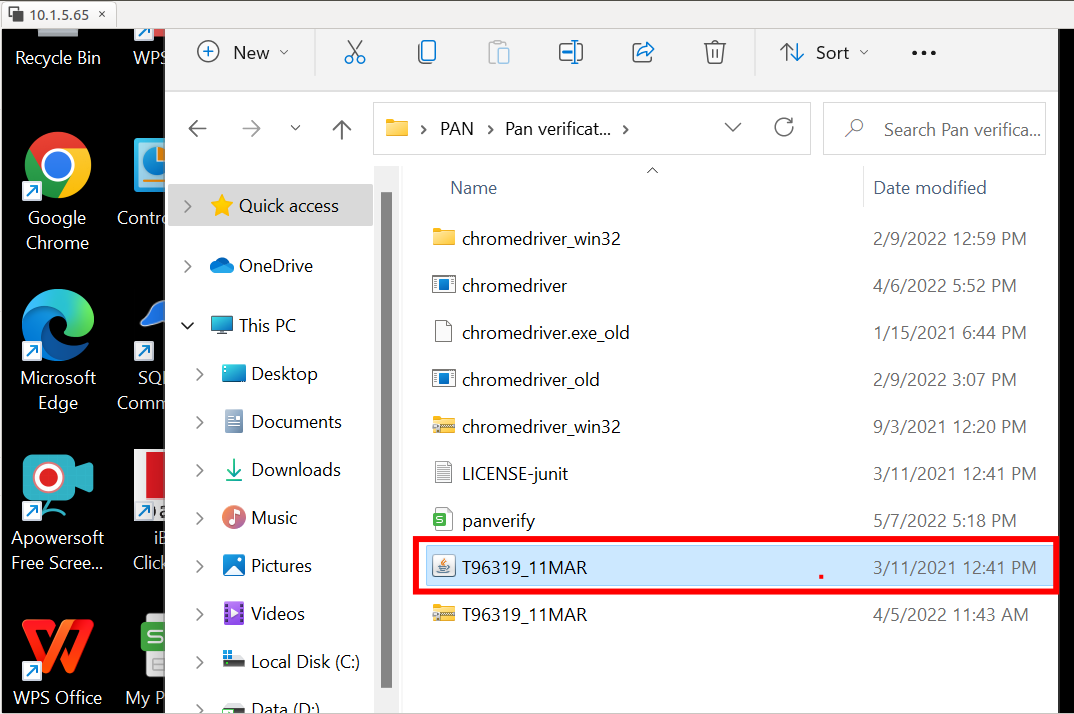Screen dimensions: 1074x714
Task: Open Recycle Bin on desktop
Action: click(x=58, y=49)
